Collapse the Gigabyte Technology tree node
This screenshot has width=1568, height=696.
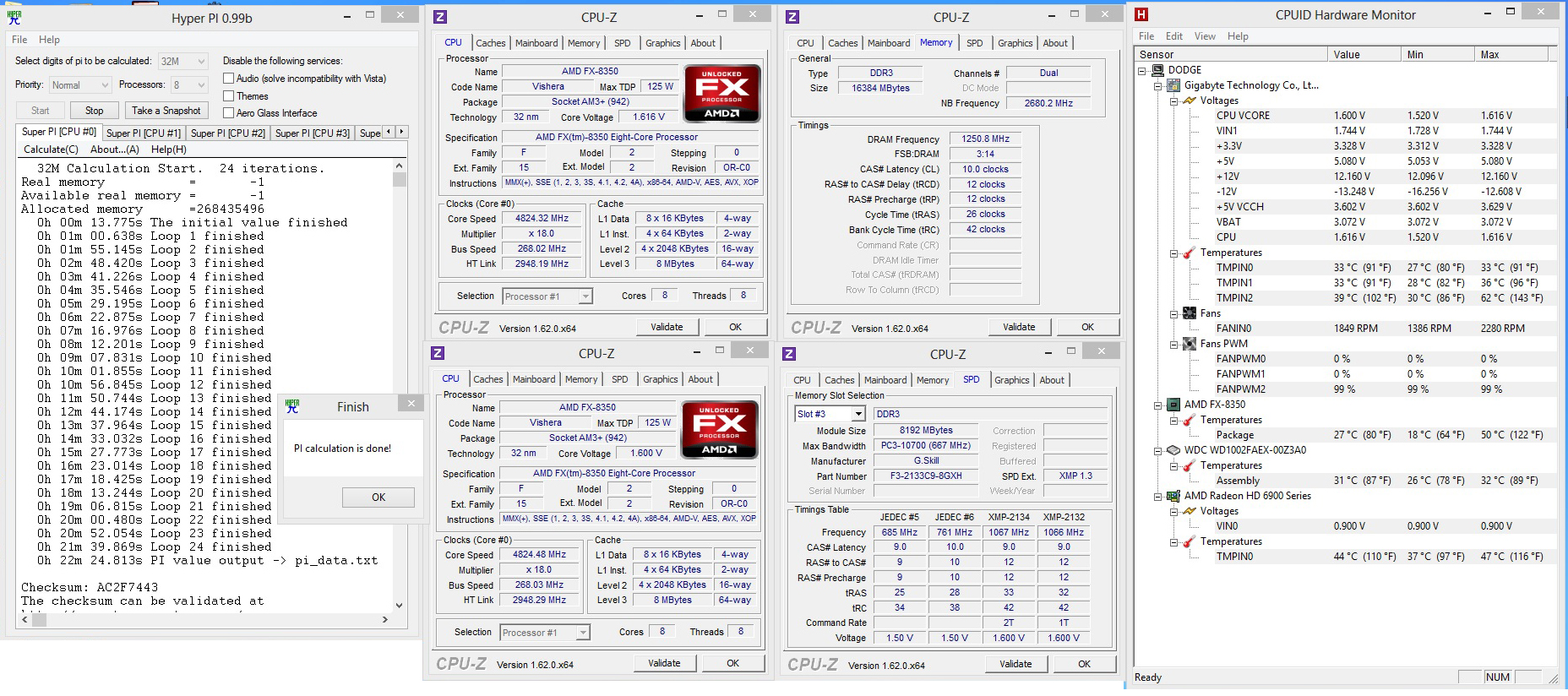(1158, 86)
